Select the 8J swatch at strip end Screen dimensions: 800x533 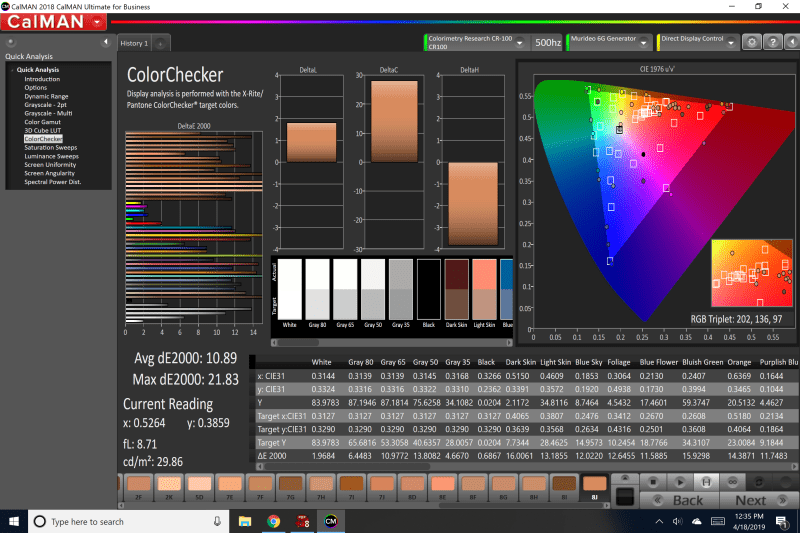point(594,488)
